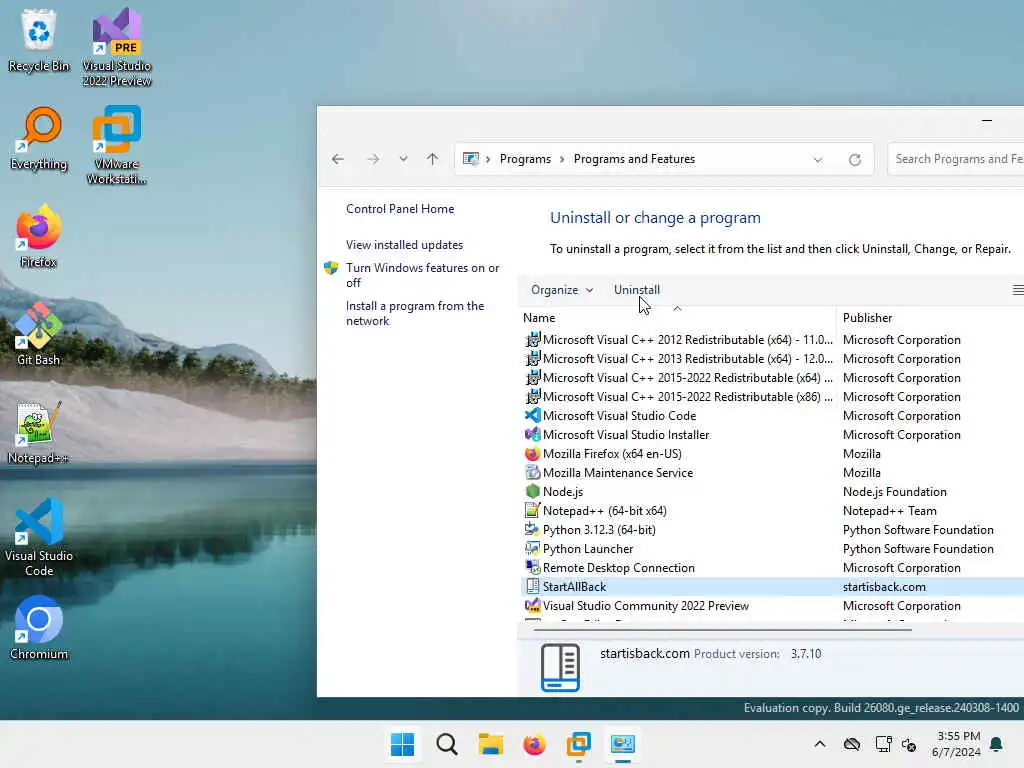Show hidden system tray icons
The image size is (1024, 768).
pyautogui.click(x=820, y=744)
